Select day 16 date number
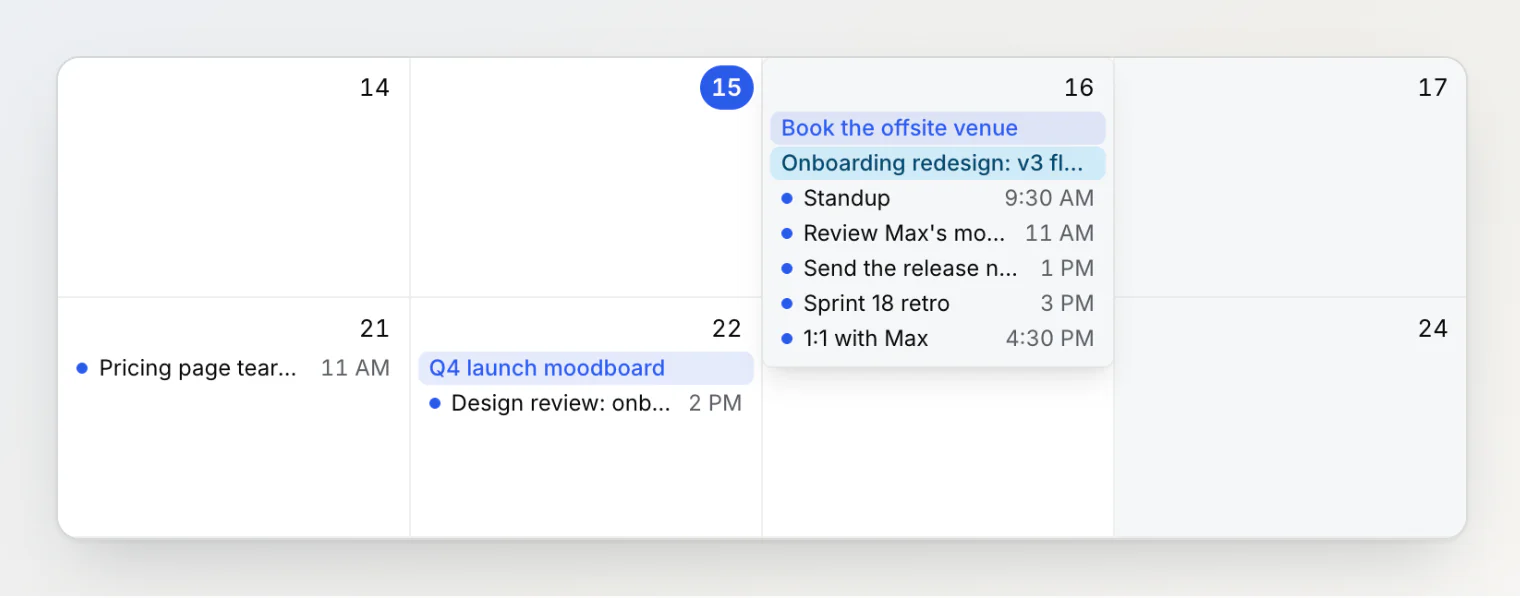 pyautogui.click(x=1078, y=88)
